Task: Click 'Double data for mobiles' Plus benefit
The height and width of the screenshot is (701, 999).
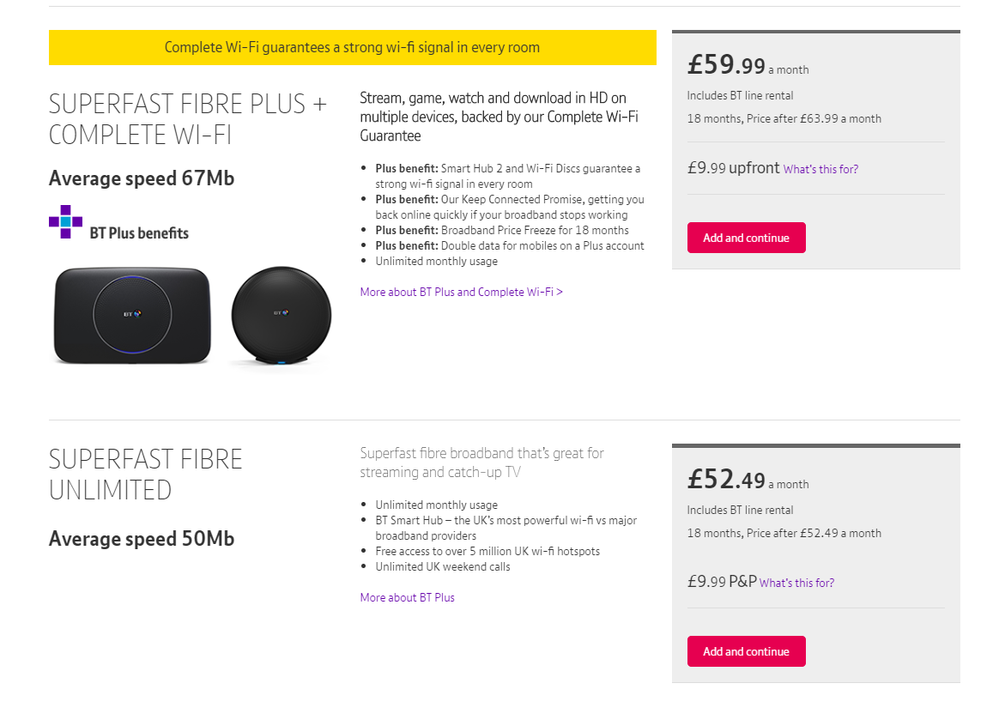Action: (x=510, y=246)
